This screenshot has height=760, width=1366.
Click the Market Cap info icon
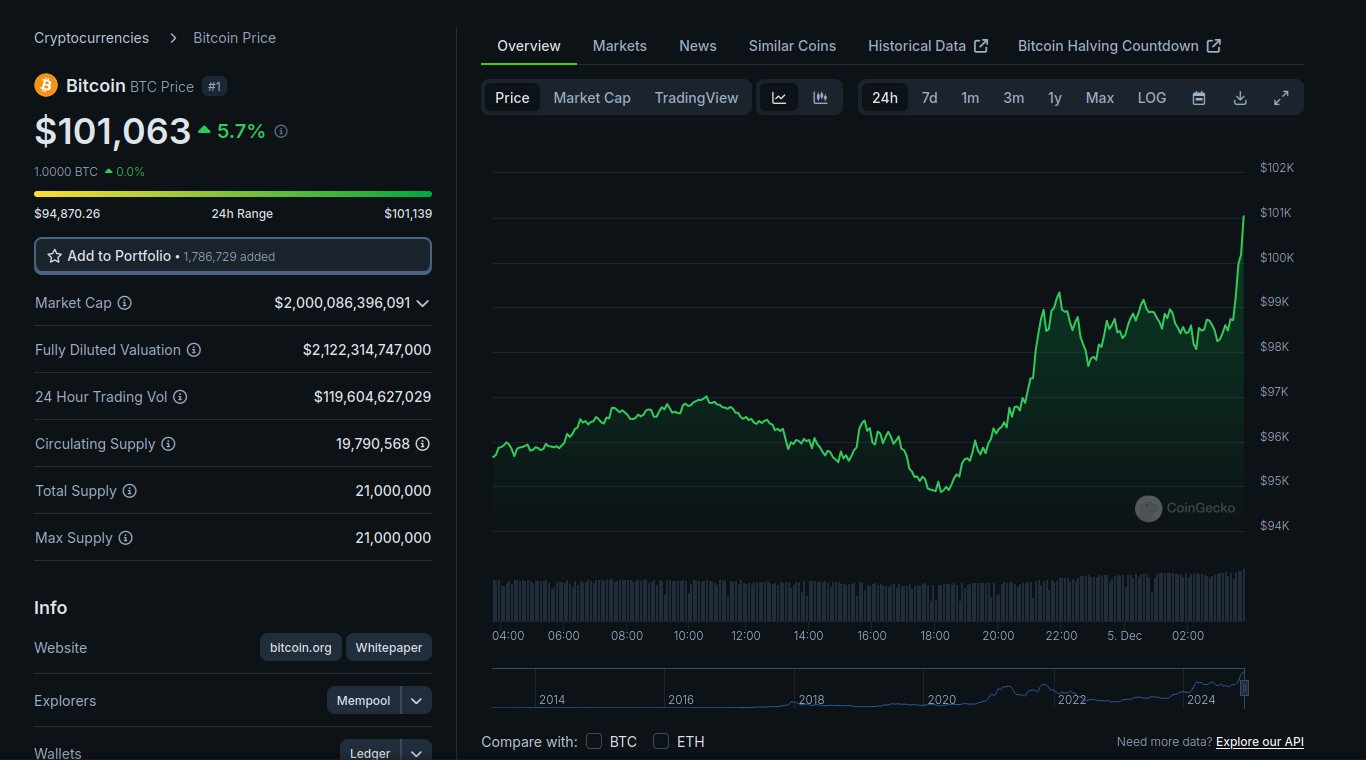tap(125, 303)
